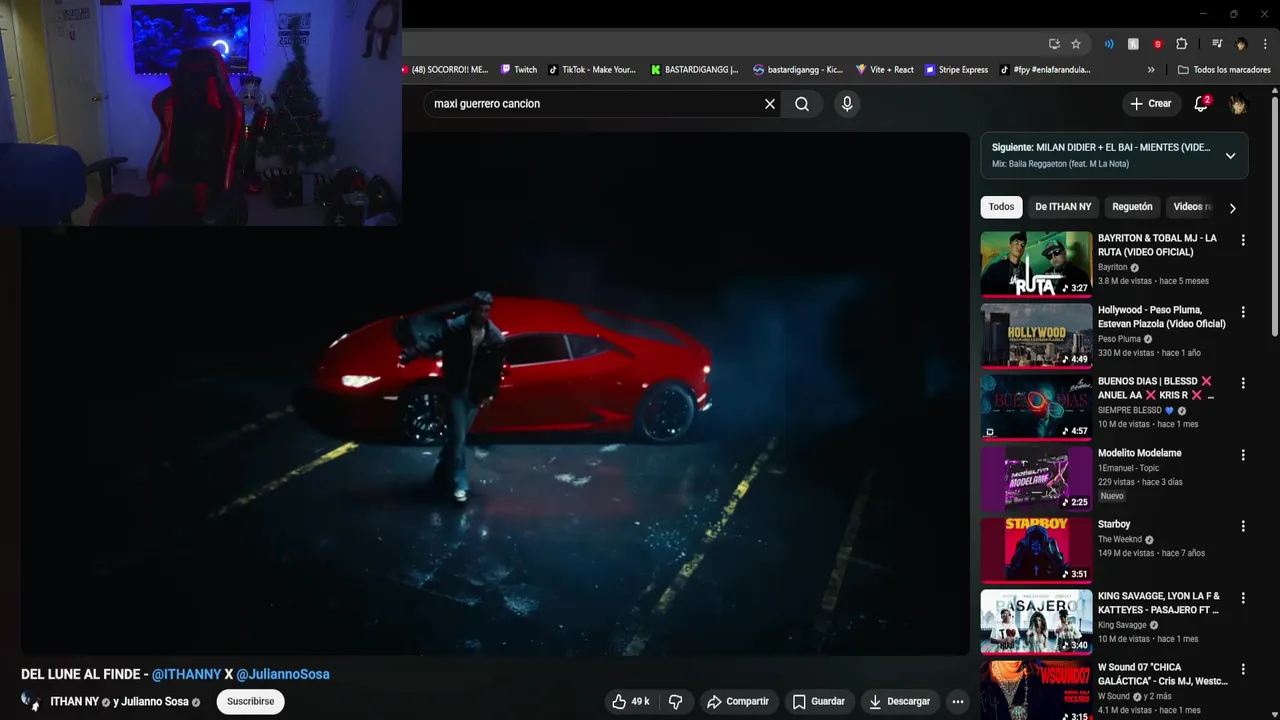Click the red S extension icon
The height and width of the screenshot is (720, 1280).
click(x=1158, y=44)
